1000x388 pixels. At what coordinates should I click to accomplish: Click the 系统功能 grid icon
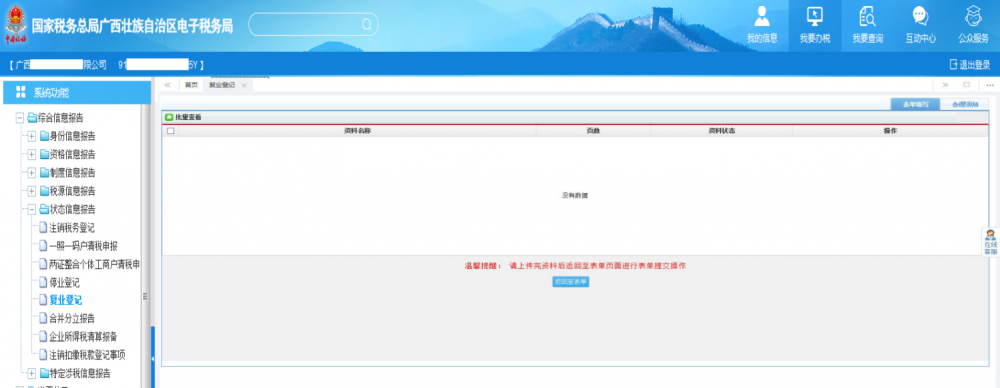click(20, 92)
